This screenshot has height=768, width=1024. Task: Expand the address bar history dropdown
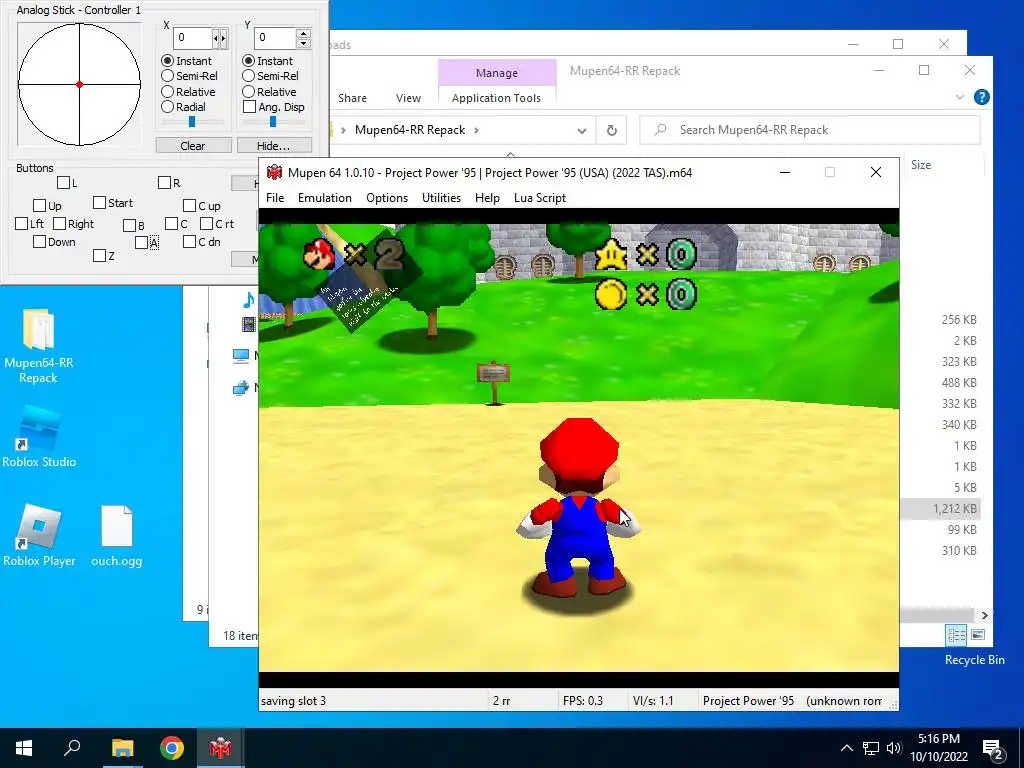click(581, 131)
